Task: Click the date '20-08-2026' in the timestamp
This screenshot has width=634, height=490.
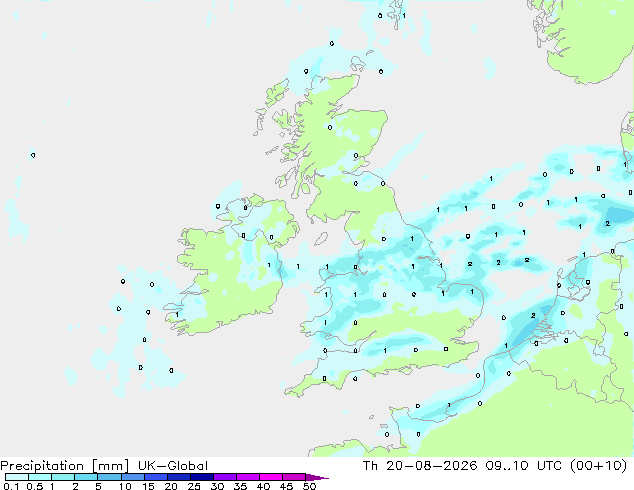Action: (x=432, y=466)
